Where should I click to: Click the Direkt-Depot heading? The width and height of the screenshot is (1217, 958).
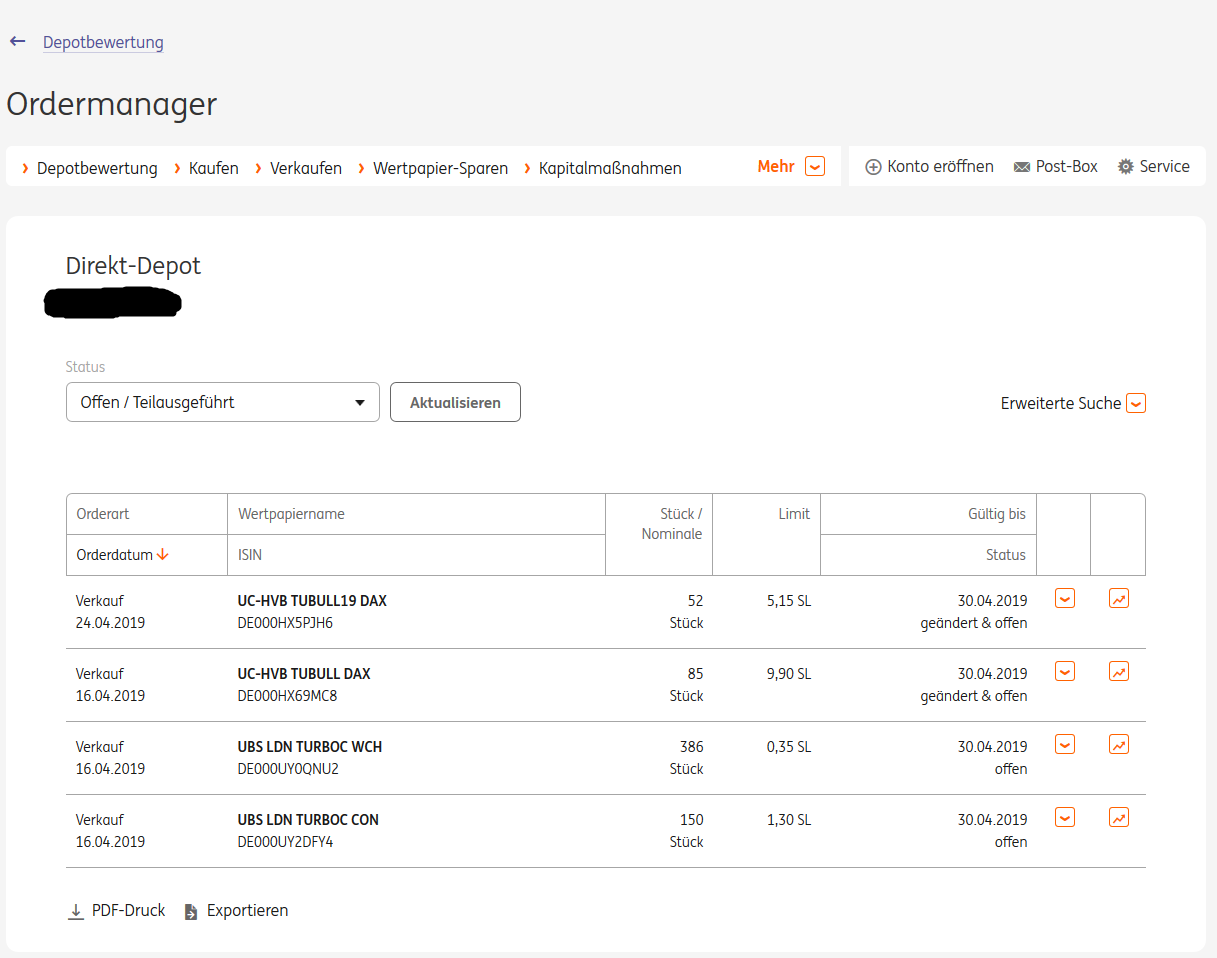[133, 266]
